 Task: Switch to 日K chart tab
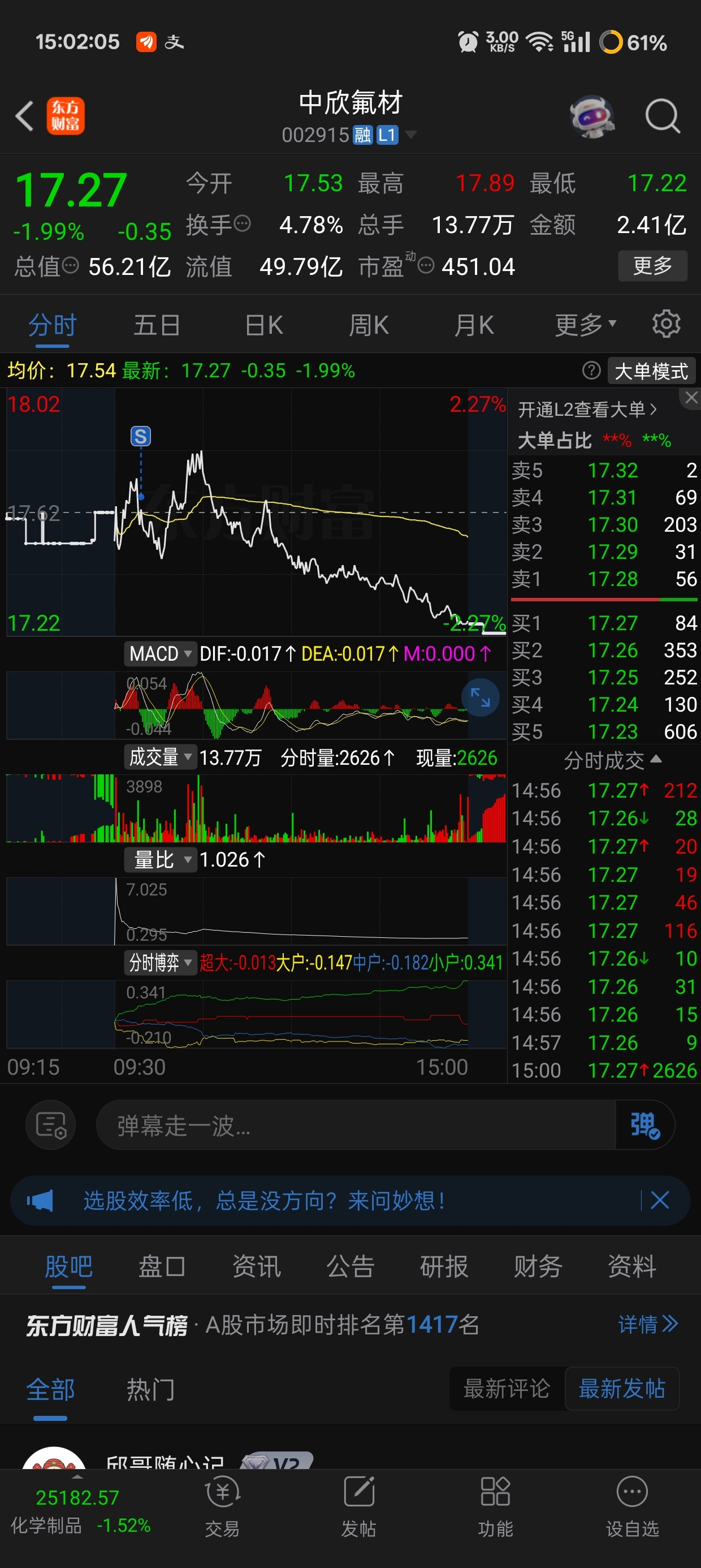click(263, 325)
